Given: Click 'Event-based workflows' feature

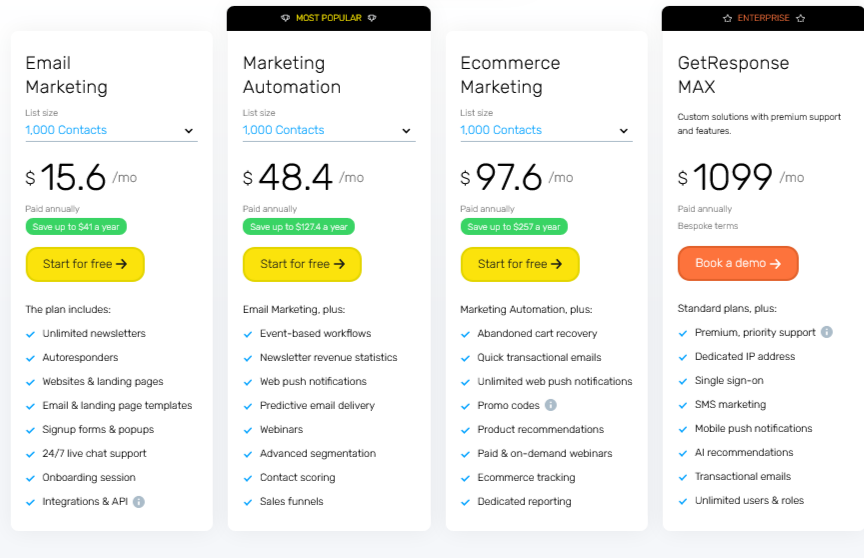Looking at the screenshot, I should click(x=316, y=334).
